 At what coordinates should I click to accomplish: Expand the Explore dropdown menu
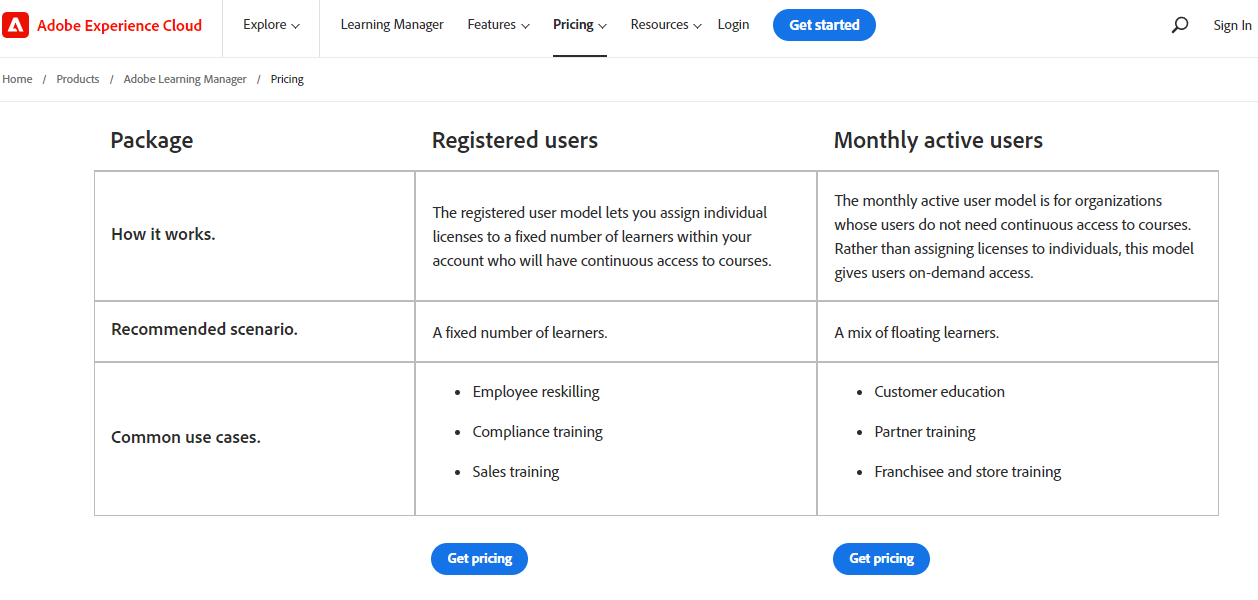pos(271,25)
